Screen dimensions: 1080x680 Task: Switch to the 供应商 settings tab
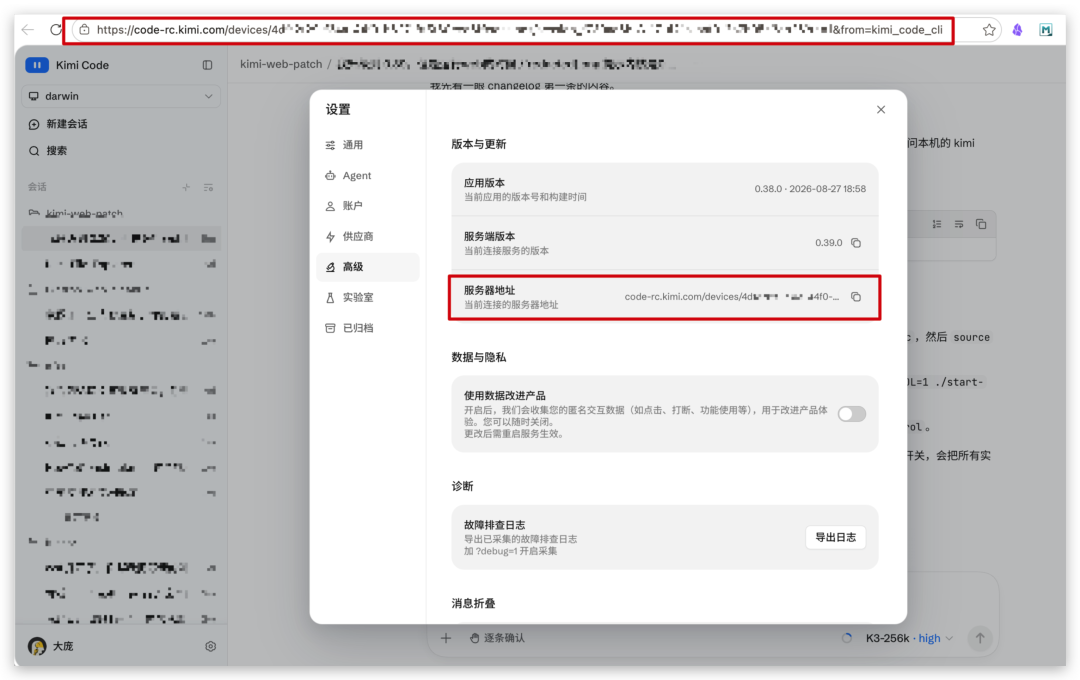pos(368,236)
